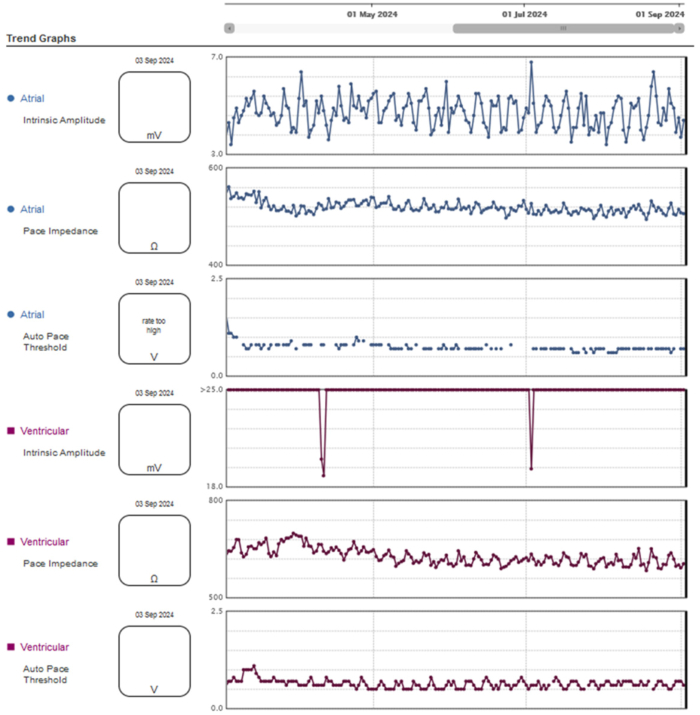Screen dimensions: 700x715
Task: Click the >25.0 axis label of ventricular amplitude graph
Action: point(212,389)
